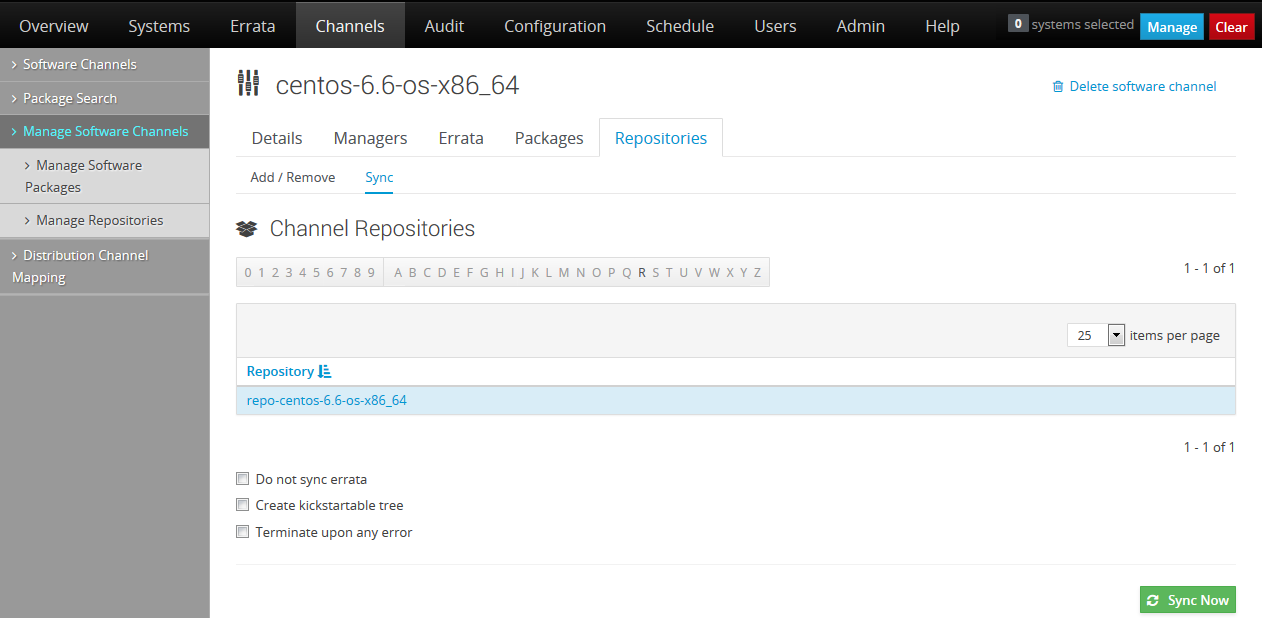Open Users in top navigation
The height and width of the screenshot is (618, 1262).
coord(775,26)
